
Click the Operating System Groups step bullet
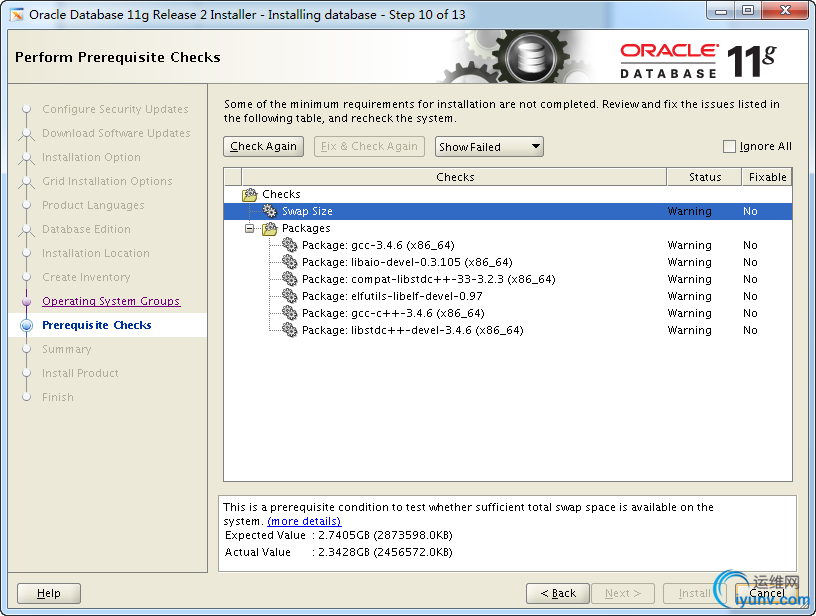pyautogui.click(x=27, y=301)
